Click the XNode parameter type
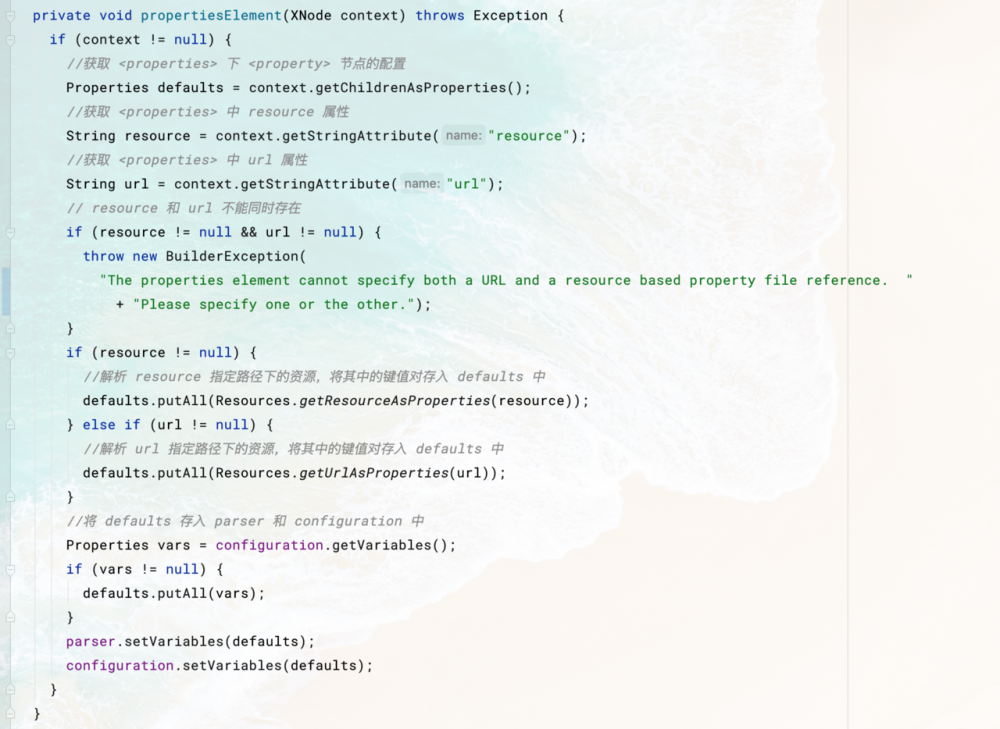Viewport: 1000px width, 729px height. click(311, 15)
